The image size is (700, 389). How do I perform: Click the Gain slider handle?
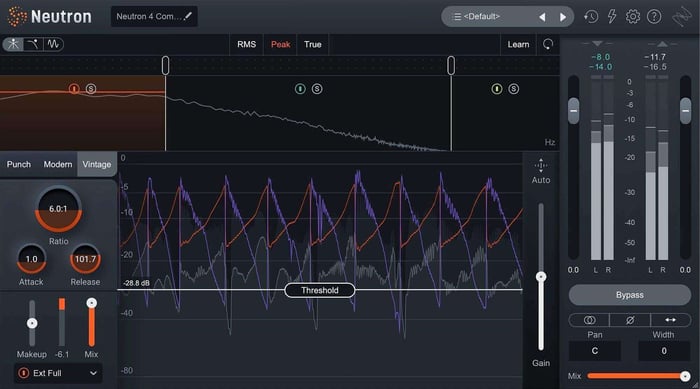[541, 277]
